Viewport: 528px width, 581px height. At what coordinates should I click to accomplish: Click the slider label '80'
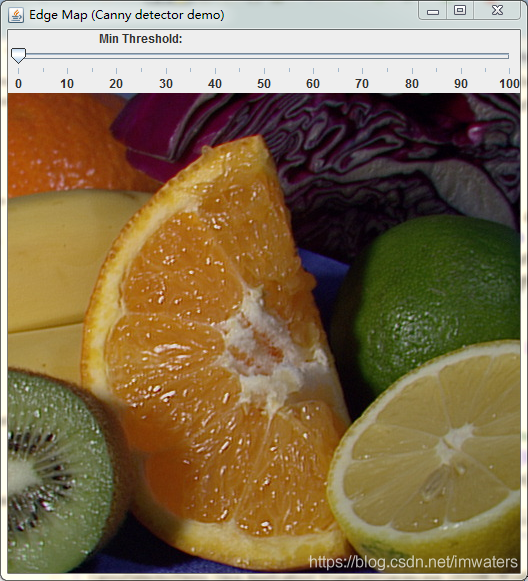coord(412,84)
